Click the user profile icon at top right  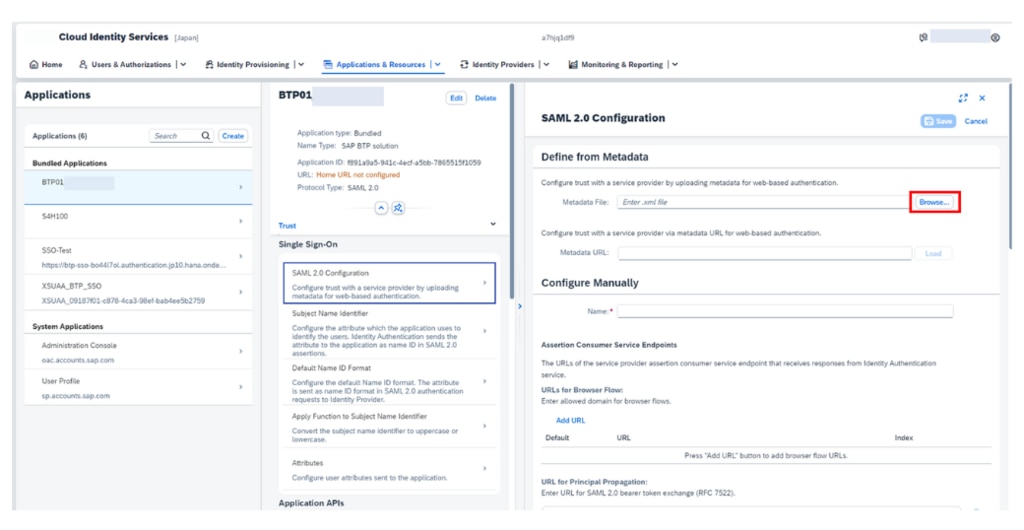[995, 38]
